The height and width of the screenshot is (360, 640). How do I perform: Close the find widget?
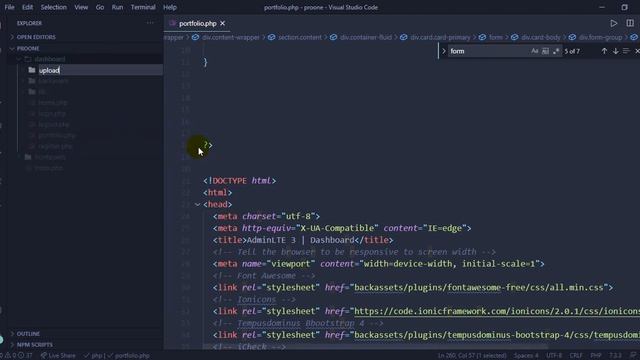pyautogui.click(x=637, y=51)
